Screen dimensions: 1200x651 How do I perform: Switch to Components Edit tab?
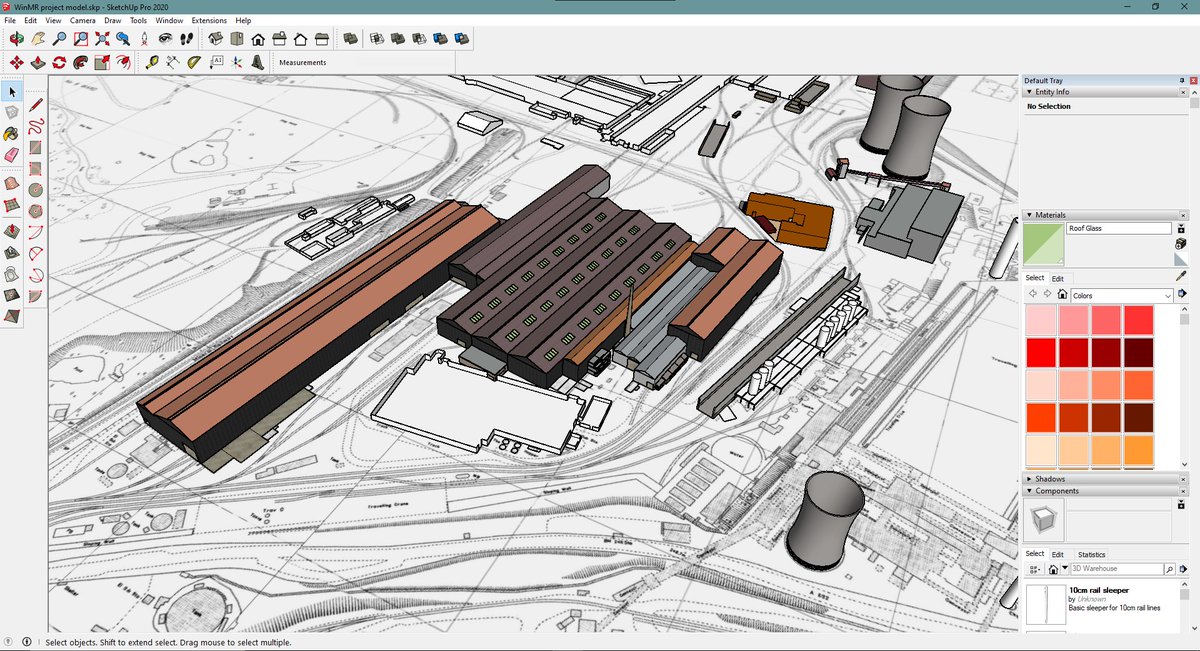click(x=1057, y=554)
